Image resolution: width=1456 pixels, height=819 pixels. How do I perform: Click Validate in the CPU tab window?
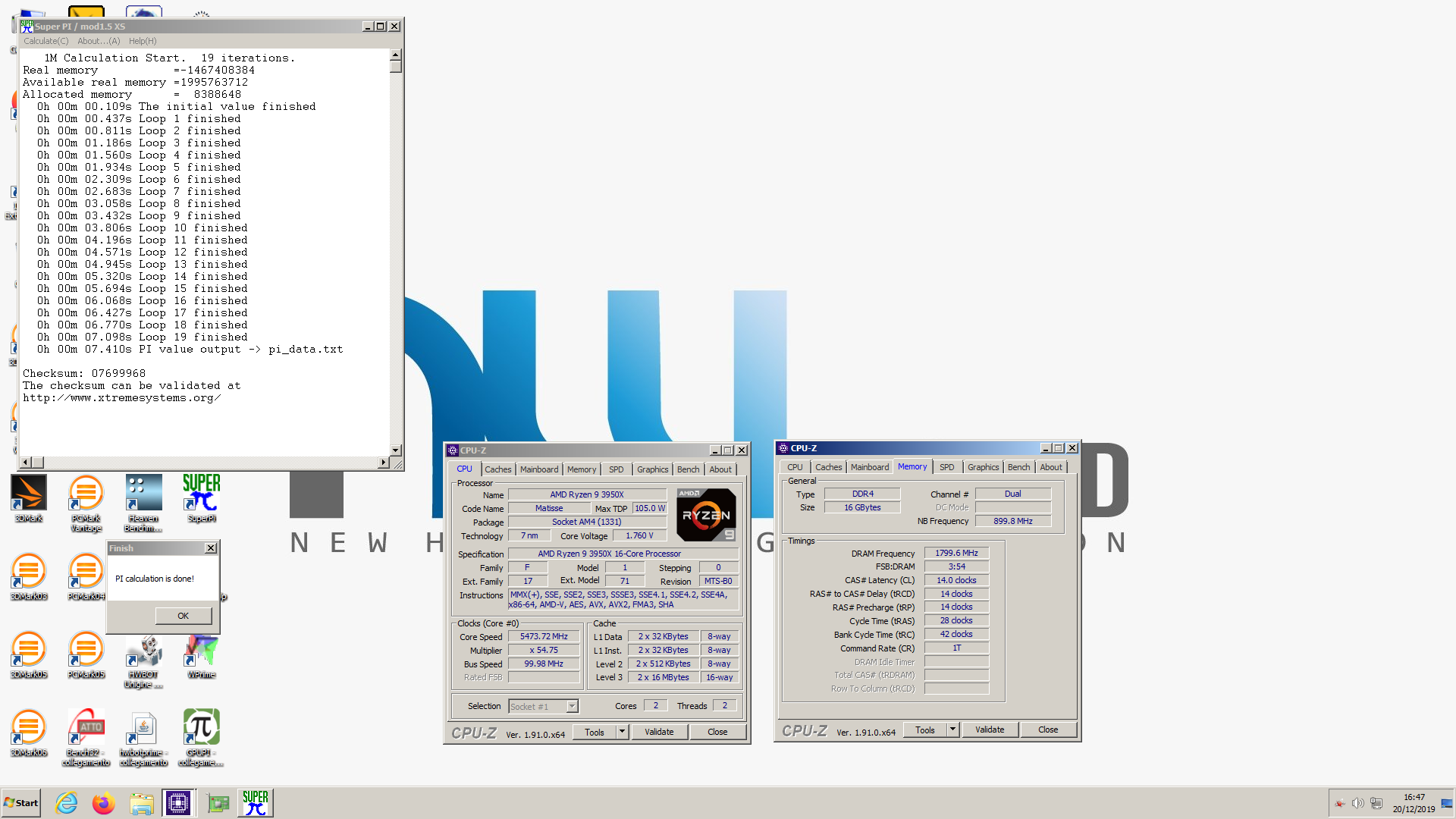pyautogui.click(x=659, y=732)
